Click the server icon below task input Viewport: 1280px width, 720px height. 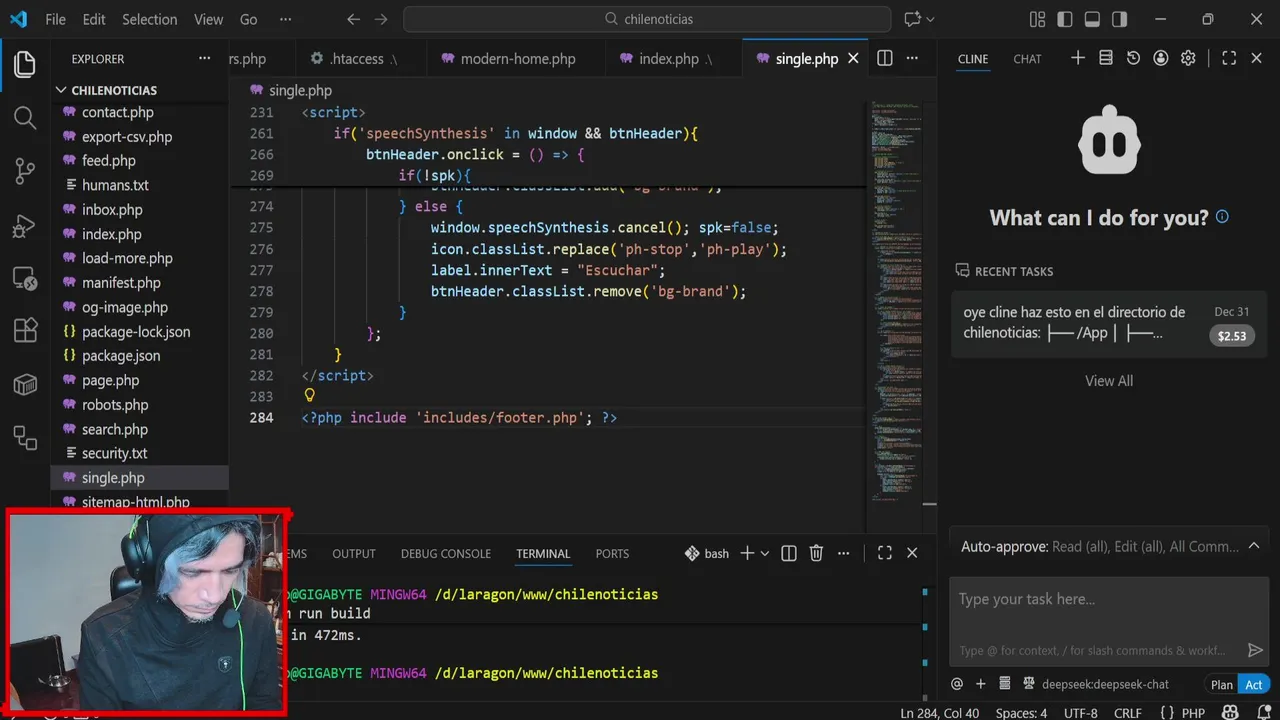[x=1005, y=684]
